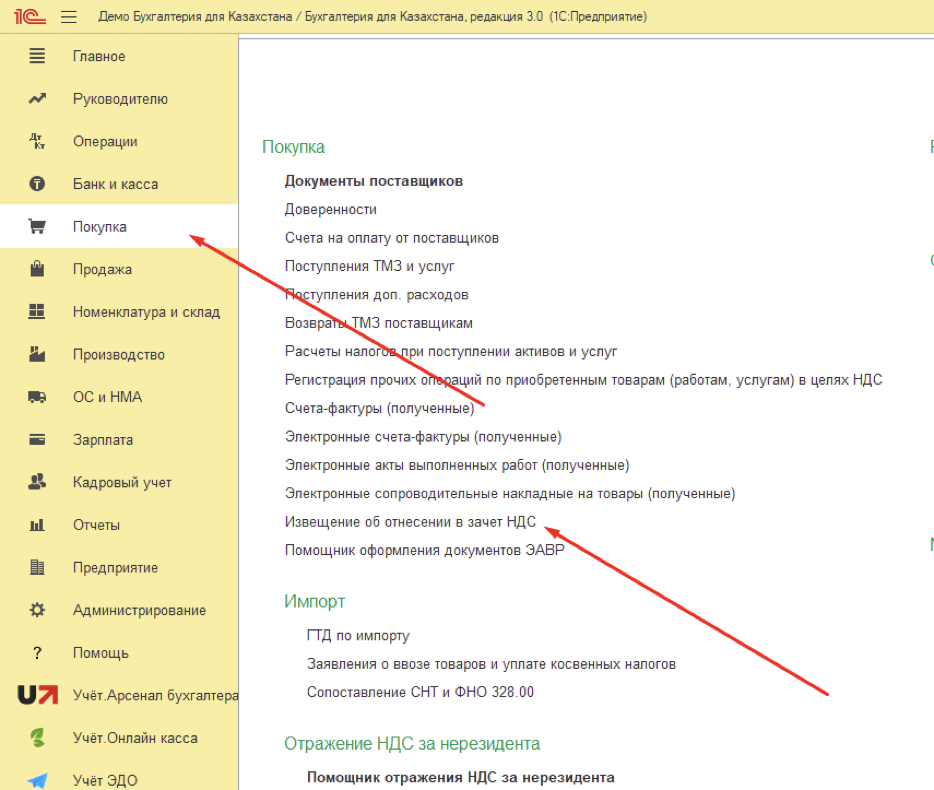Viewport: 934px width, 790px height.
Task: Select the Операции Дт/Кт icon
Action: (x=37, y=142)
